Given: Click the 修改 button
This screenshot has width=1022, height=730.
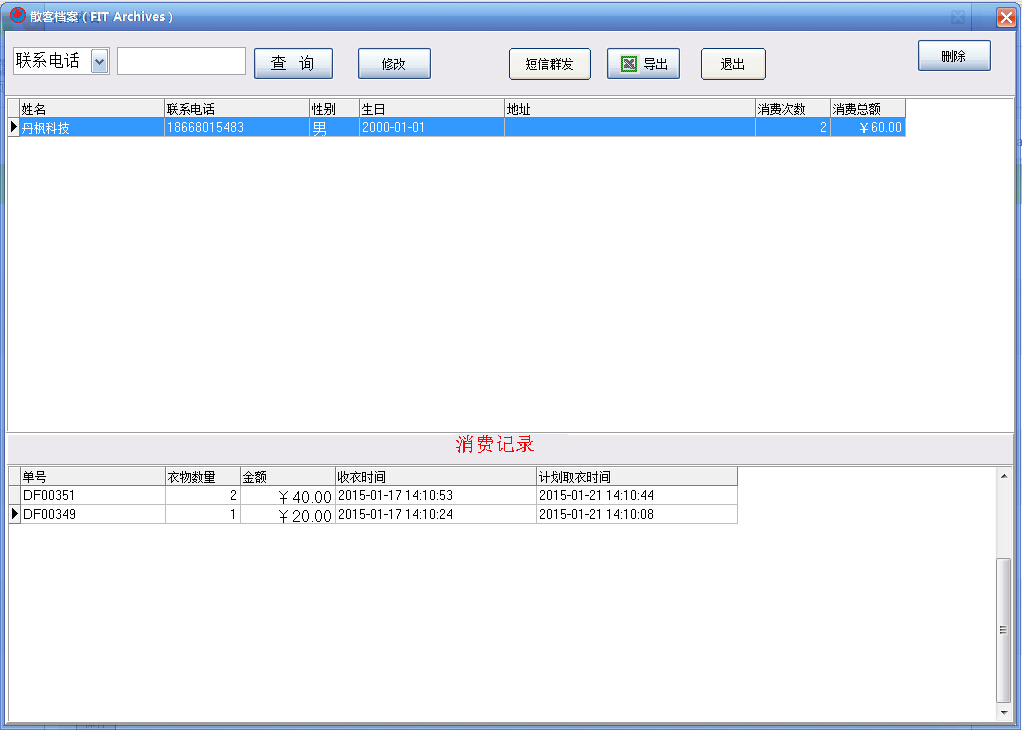Looking at the screenshot, I should coord(394,63).
